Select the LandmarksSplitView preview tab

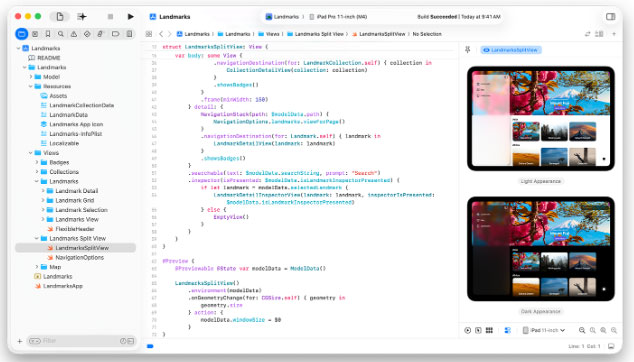coord(511,50)
